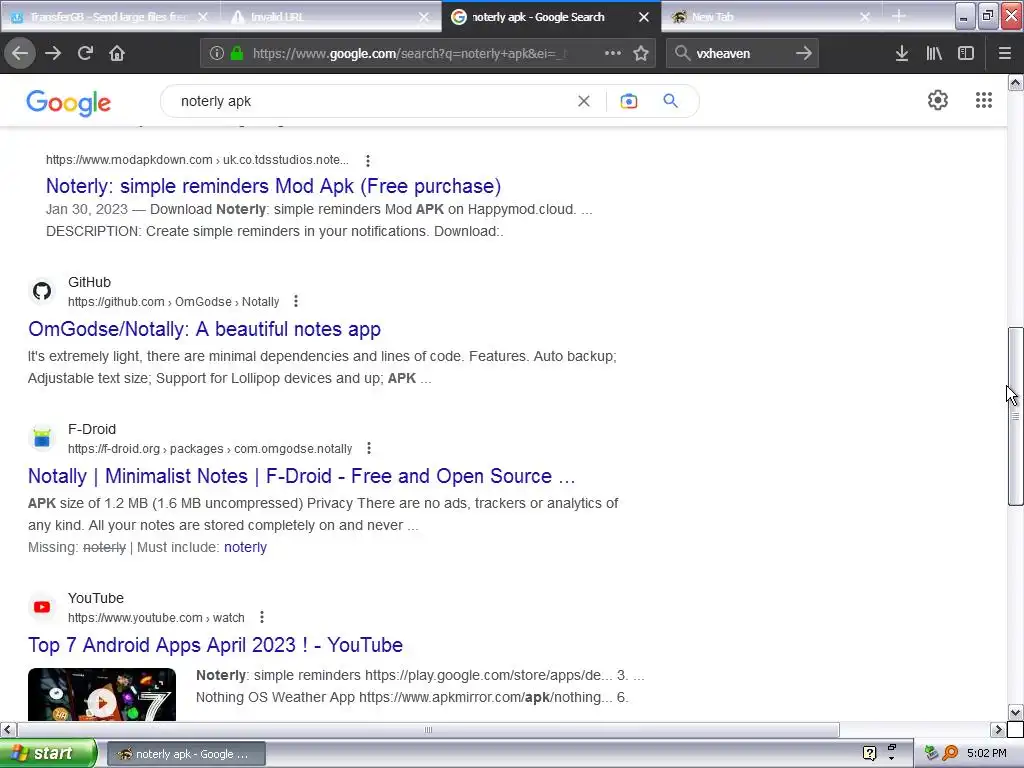Image resolution: width=1024 pixels, height=768 pixels.
Task: Play the YouTube video thumbnail
Action: (x=102, y=694)
